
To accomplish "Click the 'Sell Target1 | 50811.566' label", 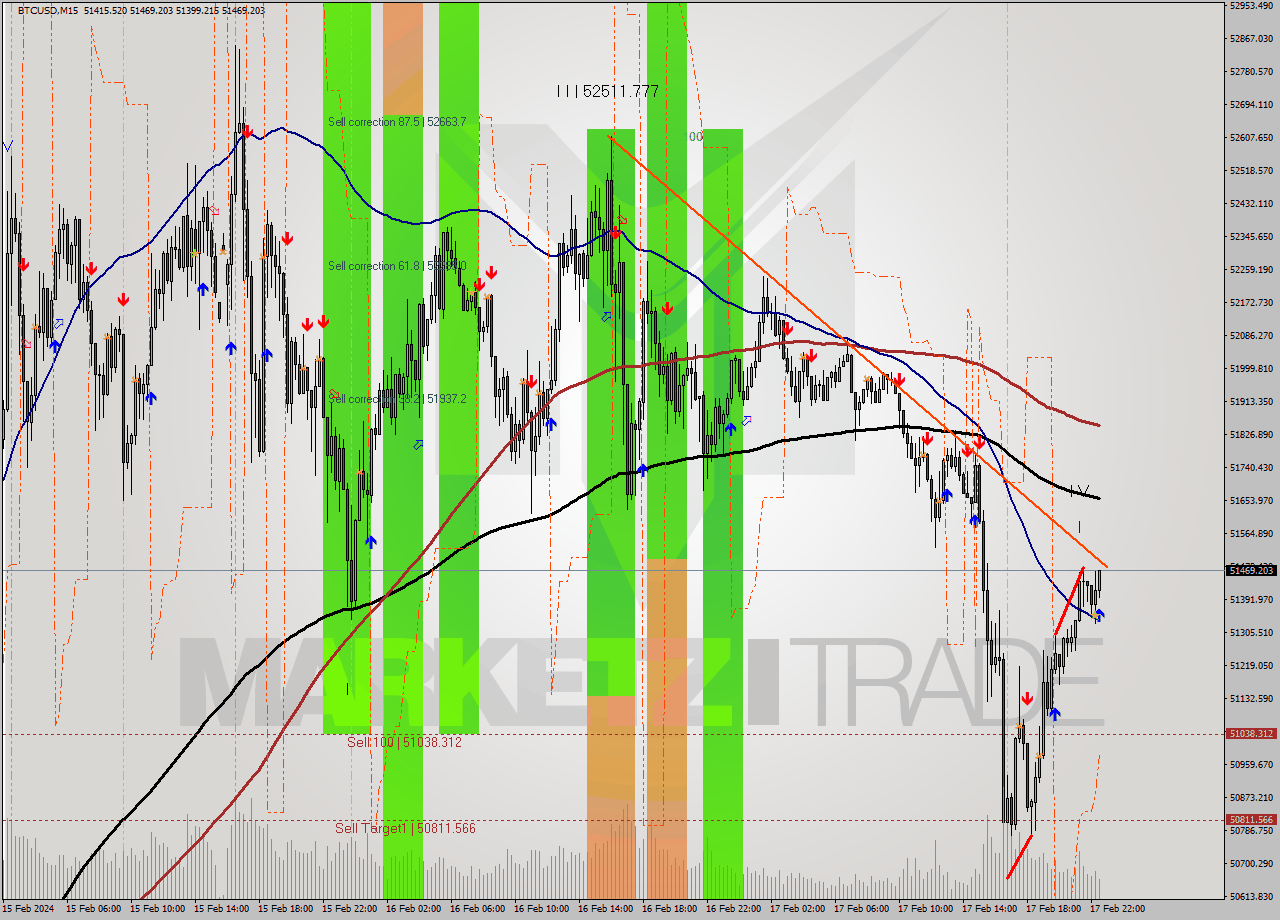I will pyautogui.click(x=405, y=828).
